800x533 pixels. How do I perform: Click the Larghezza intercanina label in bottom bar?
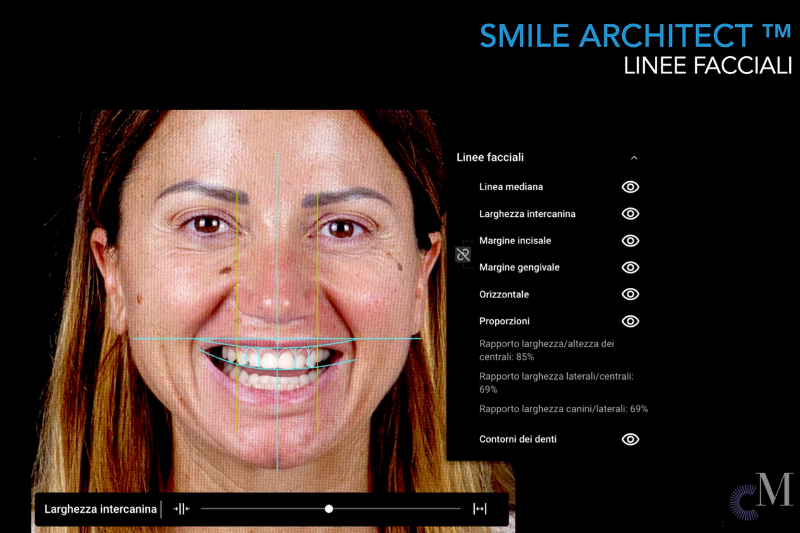(101, 509)
